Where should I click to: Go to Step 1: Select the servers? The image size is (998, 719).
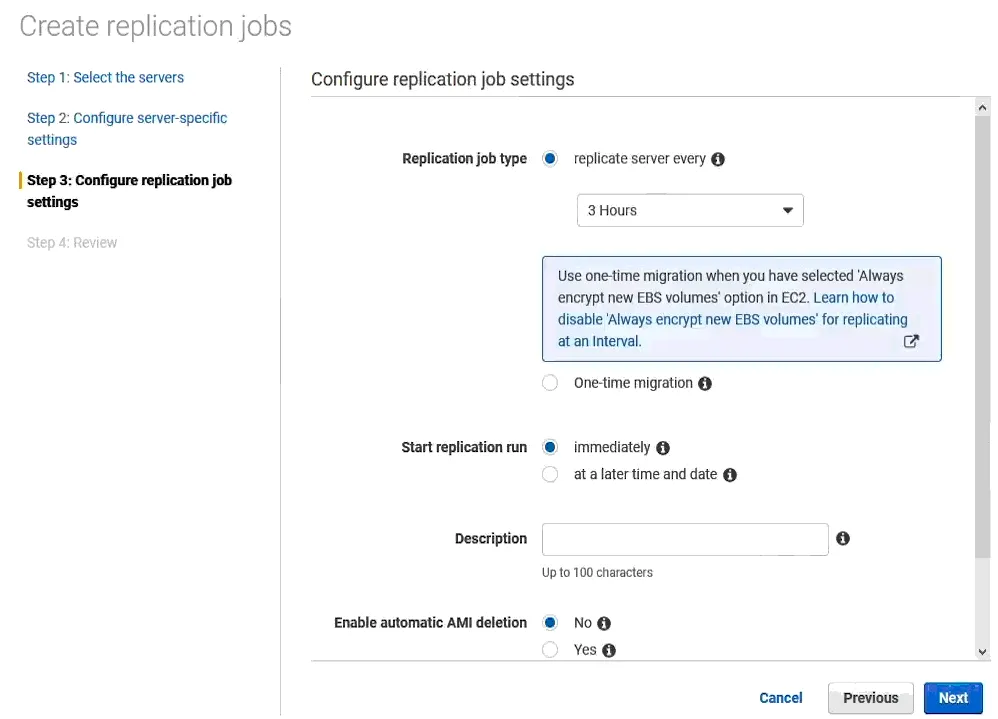[x=105, y=77]
